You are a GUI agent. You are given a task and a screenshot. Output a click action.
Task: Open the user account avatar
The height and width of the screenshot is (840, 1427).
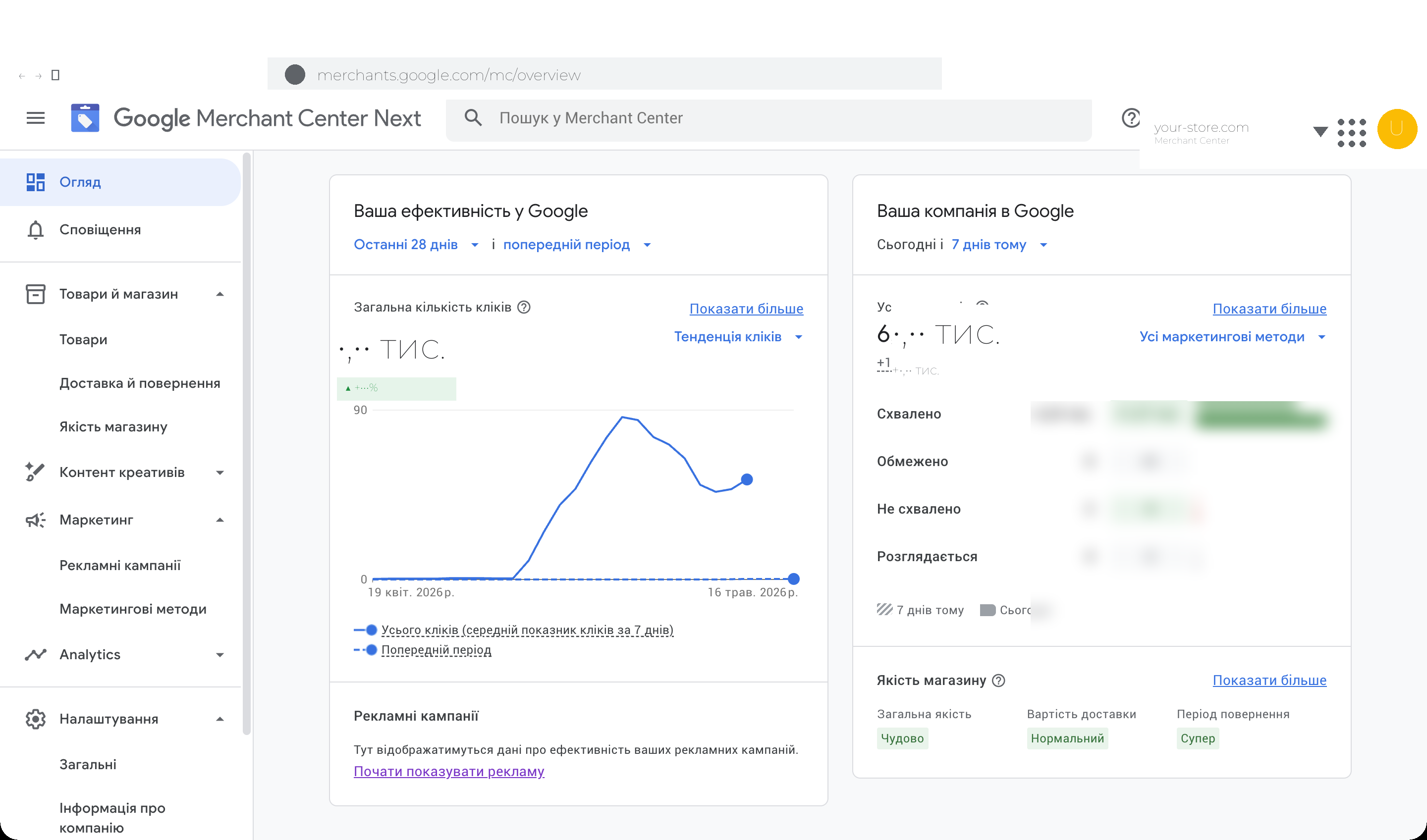click(x=1396, y=129)
